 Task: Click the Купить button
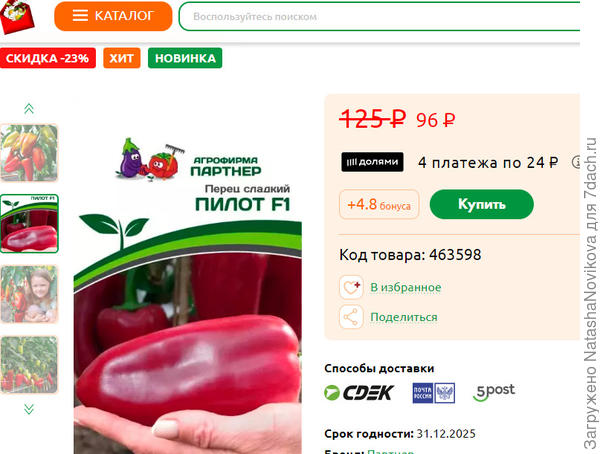point(481,204)
